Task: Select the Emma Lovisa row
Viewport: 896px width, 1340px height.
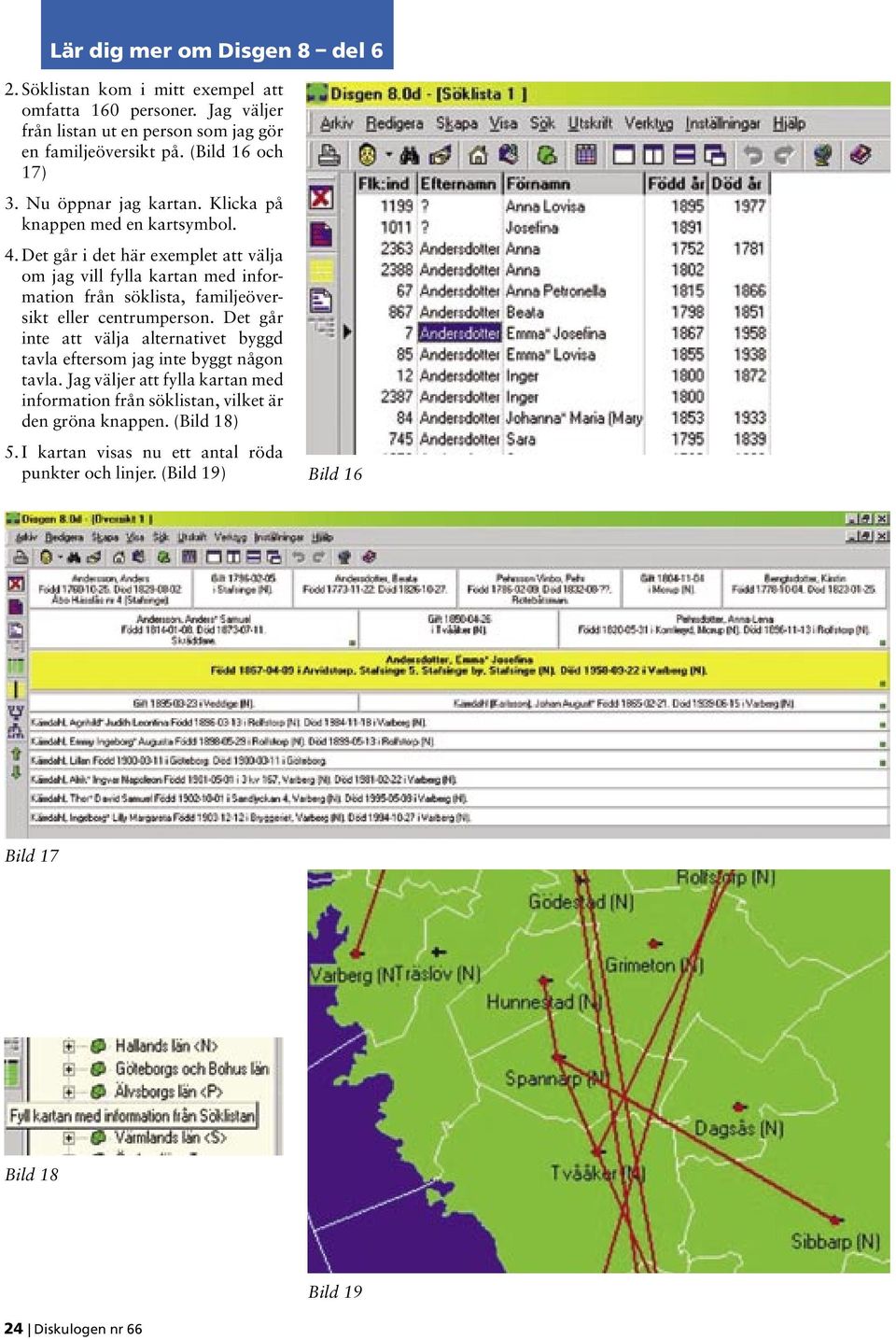Action: pyautogui.click(x=564, y=355)
